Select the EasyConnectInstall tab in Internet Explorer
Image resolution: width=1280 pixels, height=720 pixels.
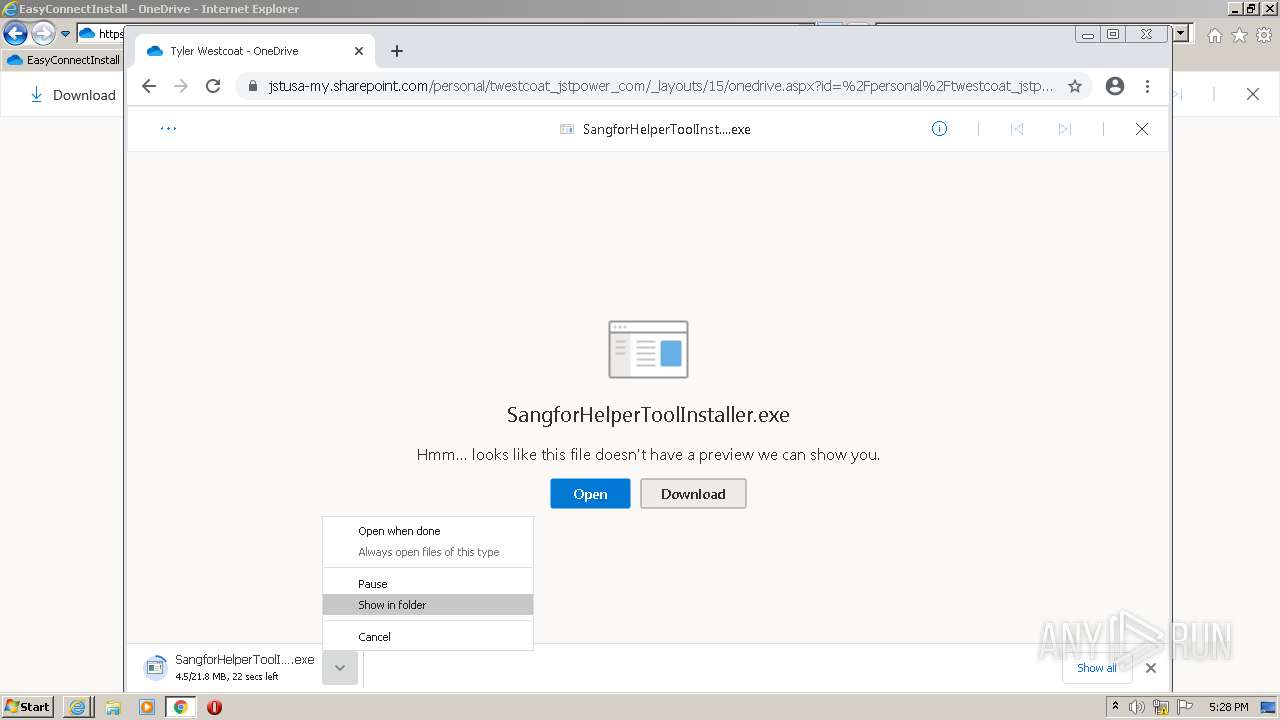[x=64, y=60]
